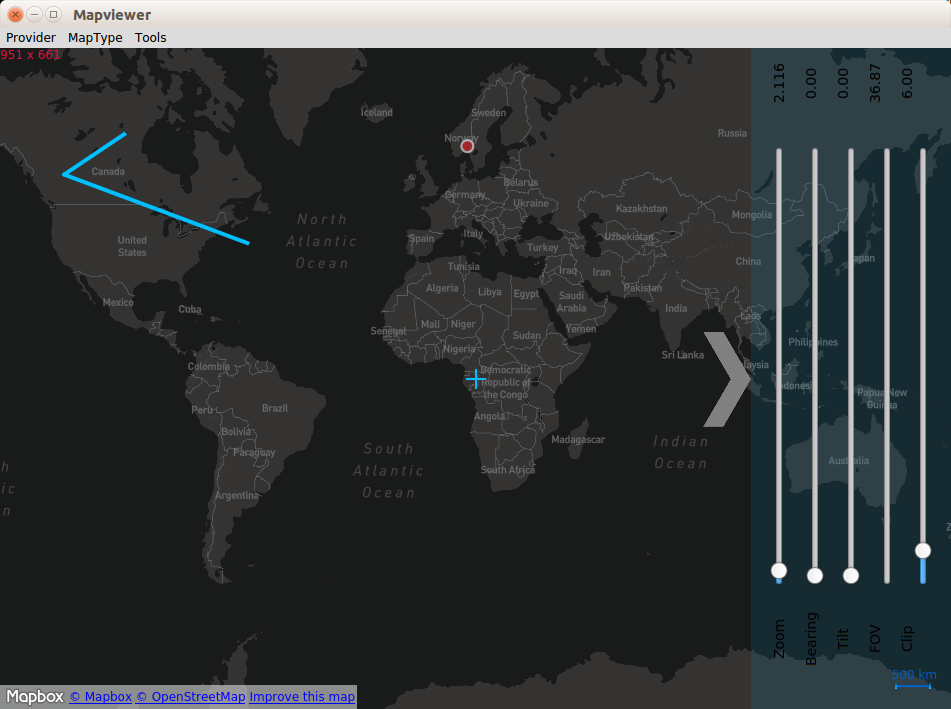Click the Mexico label on the map

click(x=118, y=302)
